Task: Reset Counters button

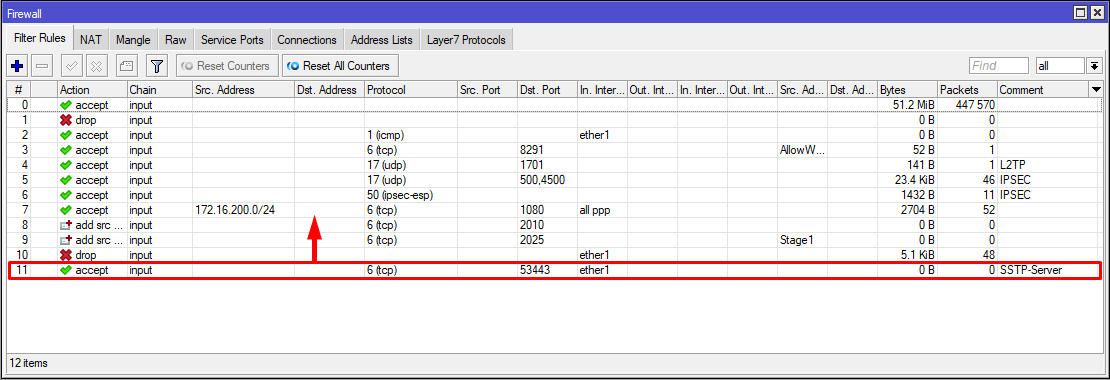Action: (x=227, y=66)
